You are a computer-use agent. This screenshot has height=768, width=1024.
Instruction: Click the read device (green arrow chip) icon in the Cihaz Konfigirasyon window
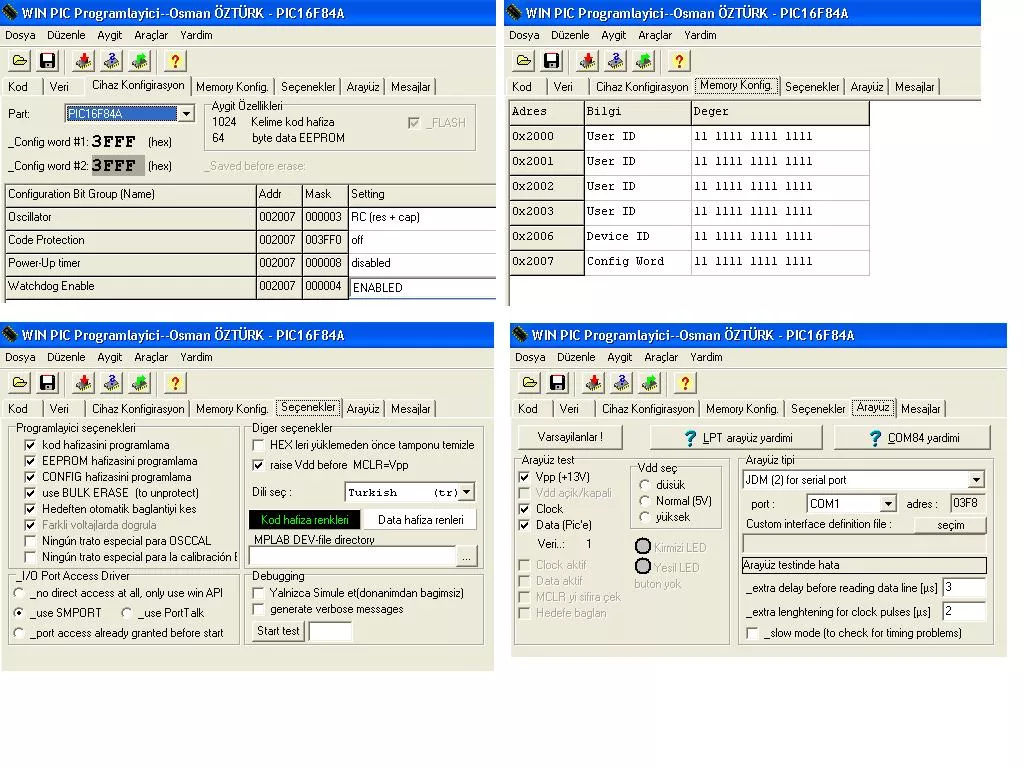(x=139, y=61)
